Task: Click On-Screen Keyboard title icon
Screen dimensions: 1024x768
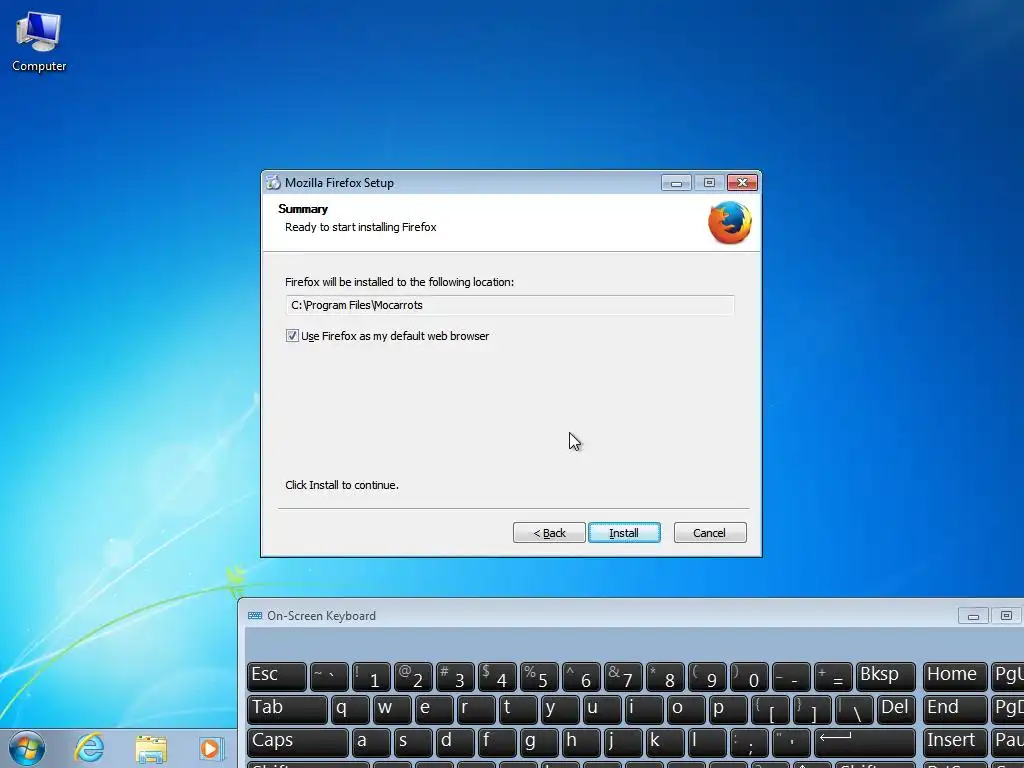Action: (255, 616)
